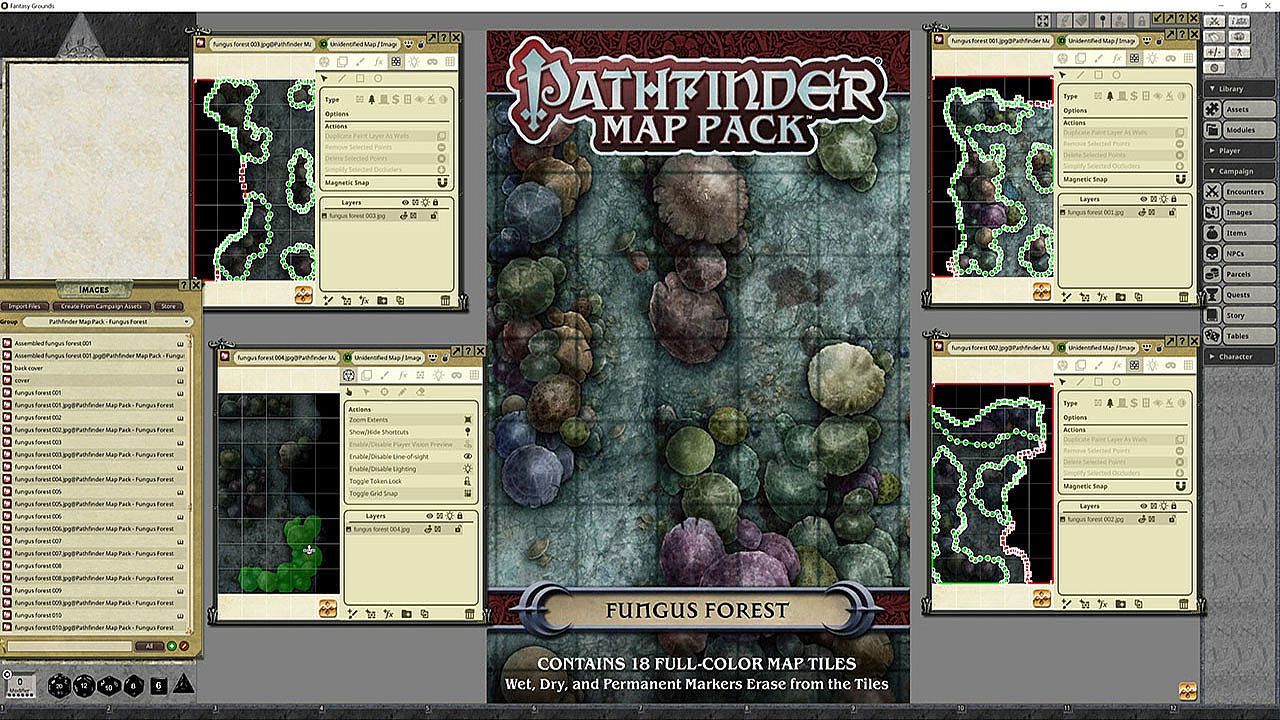Pick the d12 die from the dice tray

coord(85,685)
